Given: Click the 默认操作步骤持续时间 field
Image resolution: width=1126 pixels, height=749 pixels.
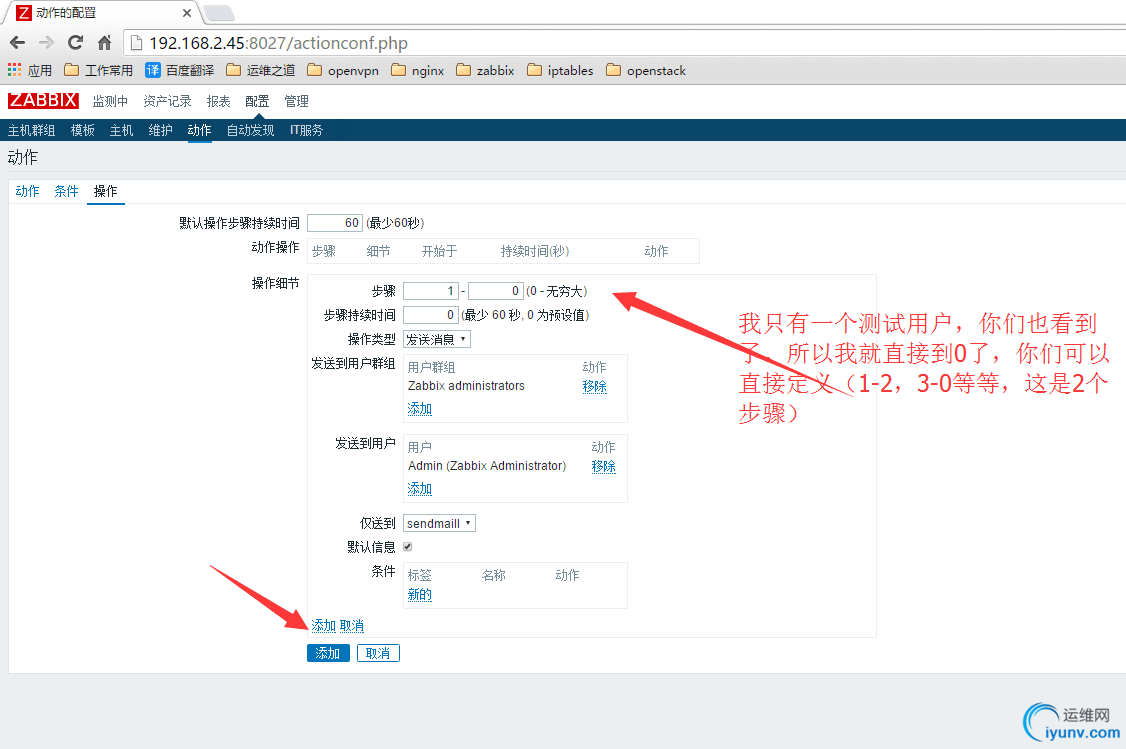Looking at the screenshot, I should click(335, 223).
